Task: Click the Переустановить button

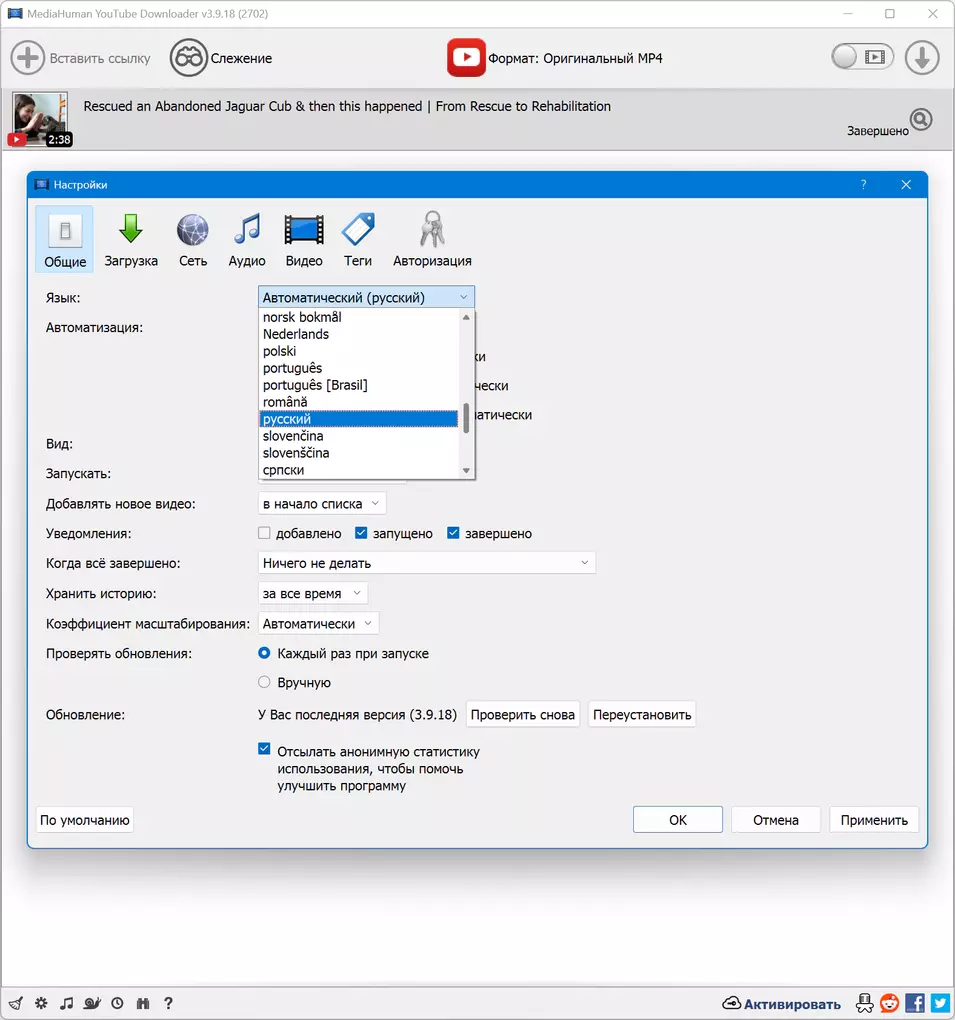Action: [x=642, y=714]
